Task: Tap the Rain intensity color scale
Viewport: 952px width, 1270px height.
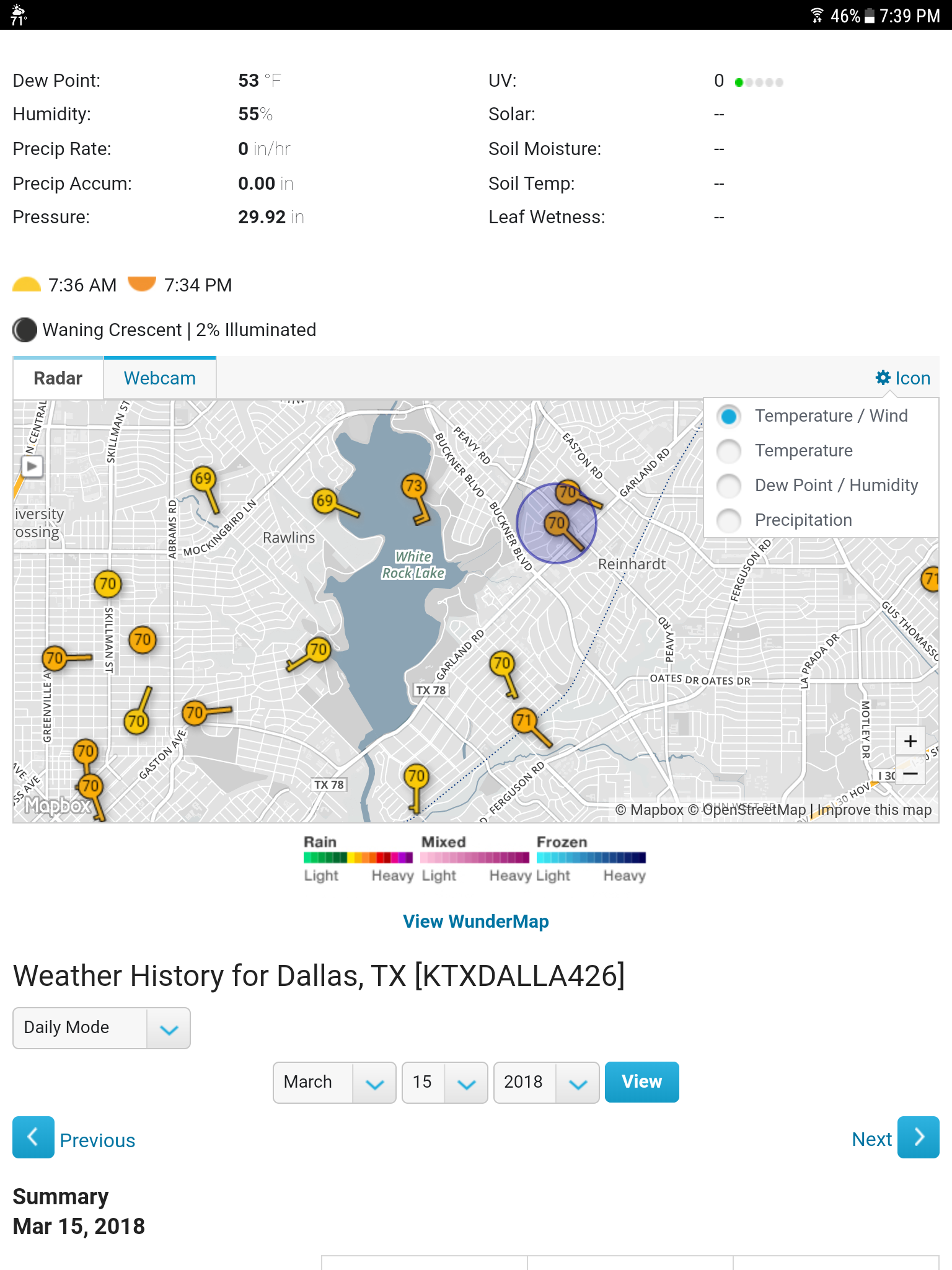Action: click(358, 858)
